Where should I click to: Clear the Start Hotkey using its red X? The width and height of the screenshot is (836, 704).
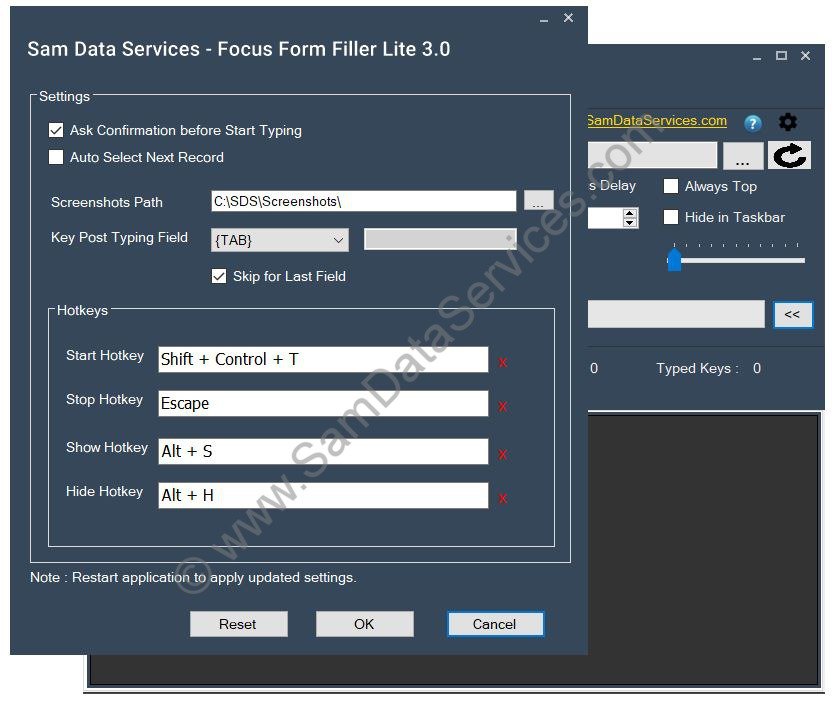(503, 362)
